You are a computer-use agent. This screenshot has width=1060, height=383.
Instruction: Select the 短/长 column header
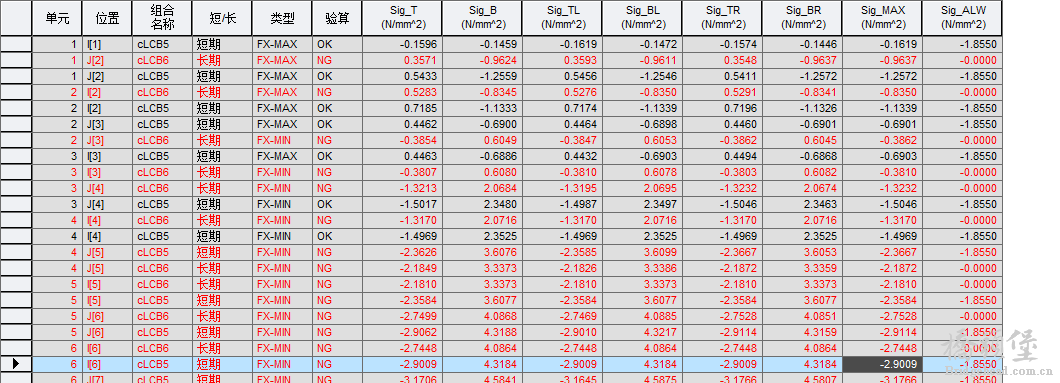click(222, 18)
